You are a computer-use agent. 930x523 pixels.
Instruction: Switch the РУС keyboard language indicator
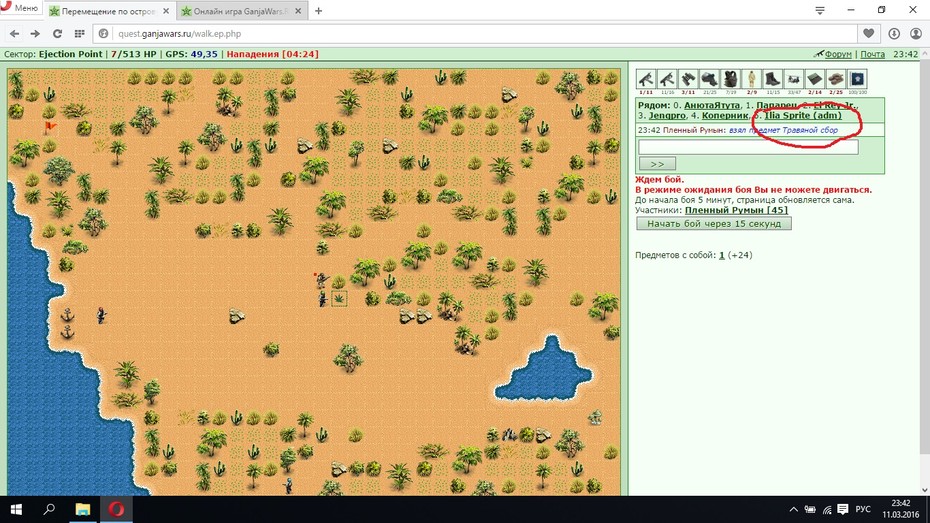point(863,509)
